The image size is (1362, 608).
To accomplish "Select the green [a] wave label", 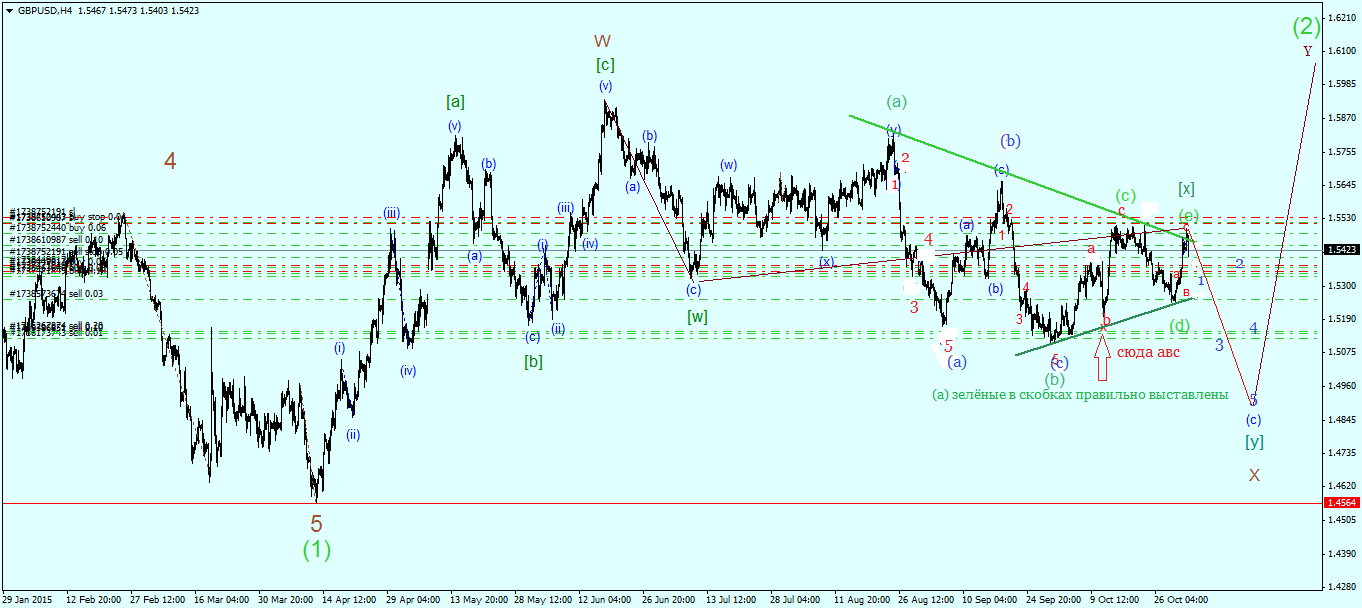I will [455, 101].
